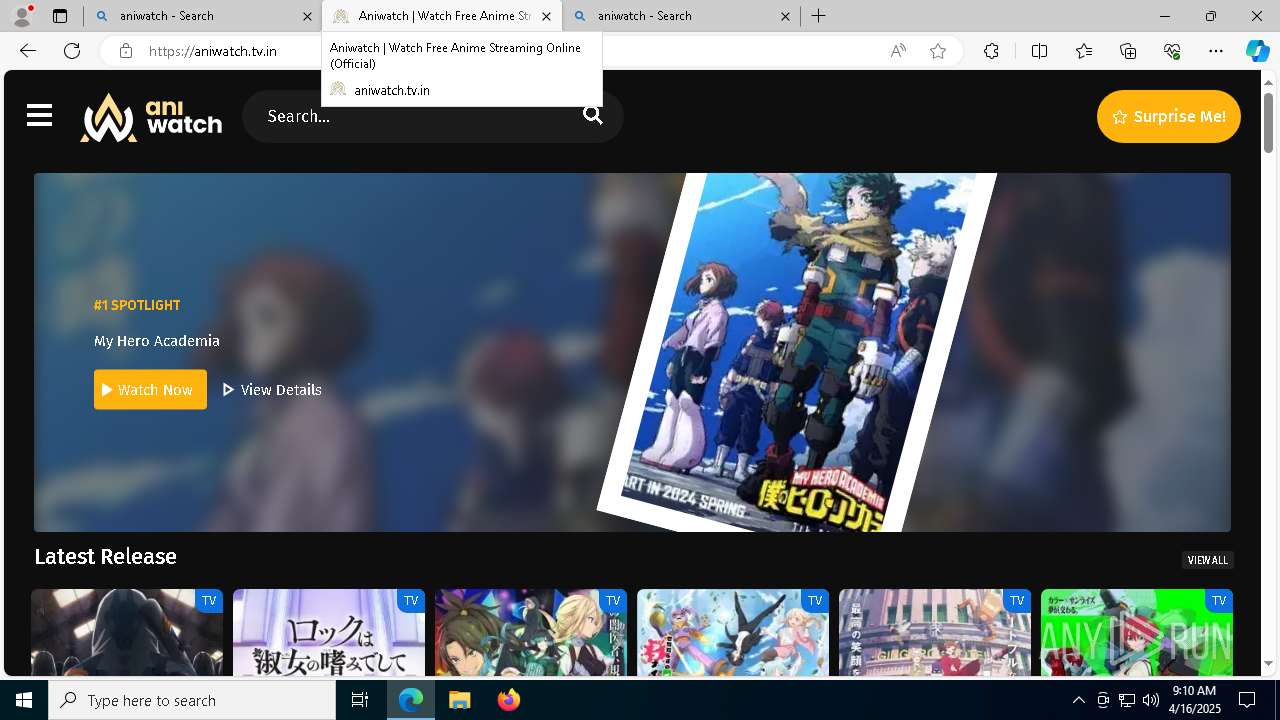This screenshot has width=1280, height=720.
Task: Open the Read aloud icon
Action: click(x=898, y=51)
